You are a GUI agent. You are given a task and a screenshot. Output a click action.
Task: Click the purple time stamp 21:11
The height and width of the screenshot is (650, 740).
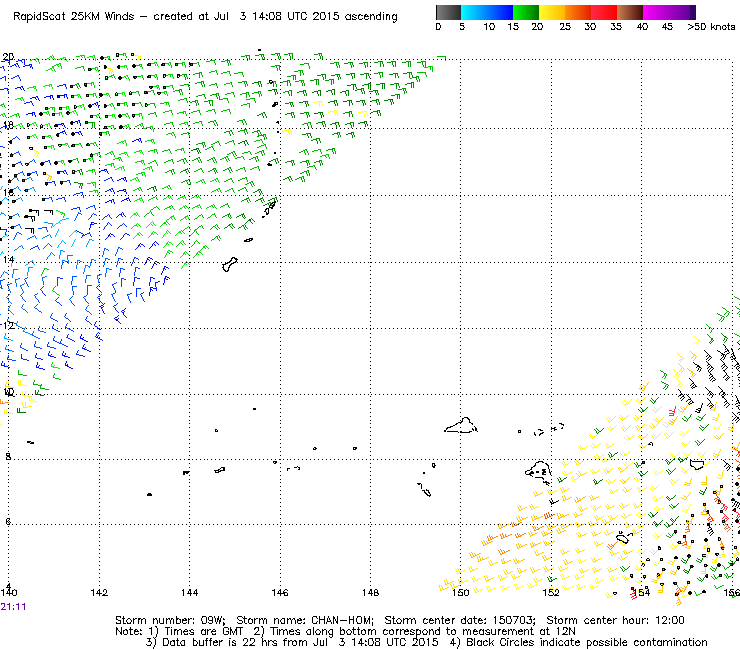point(13,607)
